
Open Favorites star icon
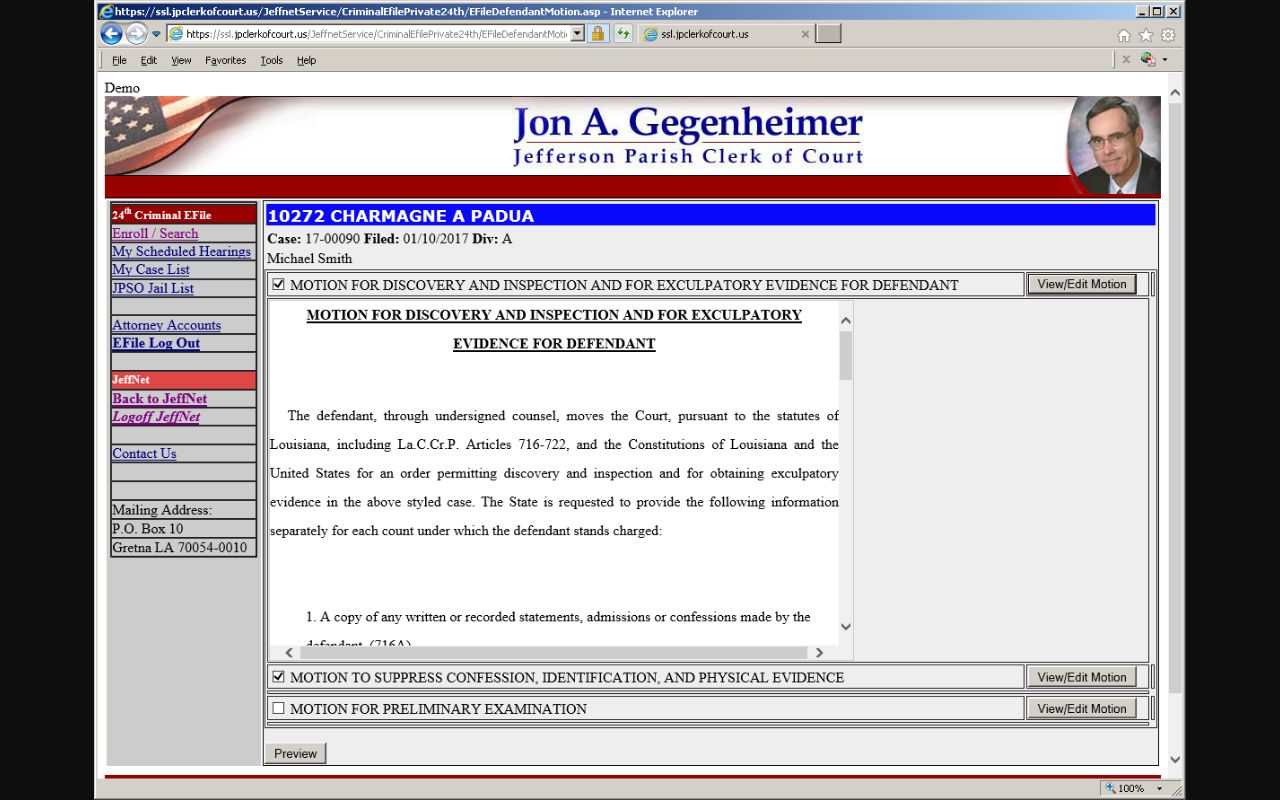pos(1146,35)
